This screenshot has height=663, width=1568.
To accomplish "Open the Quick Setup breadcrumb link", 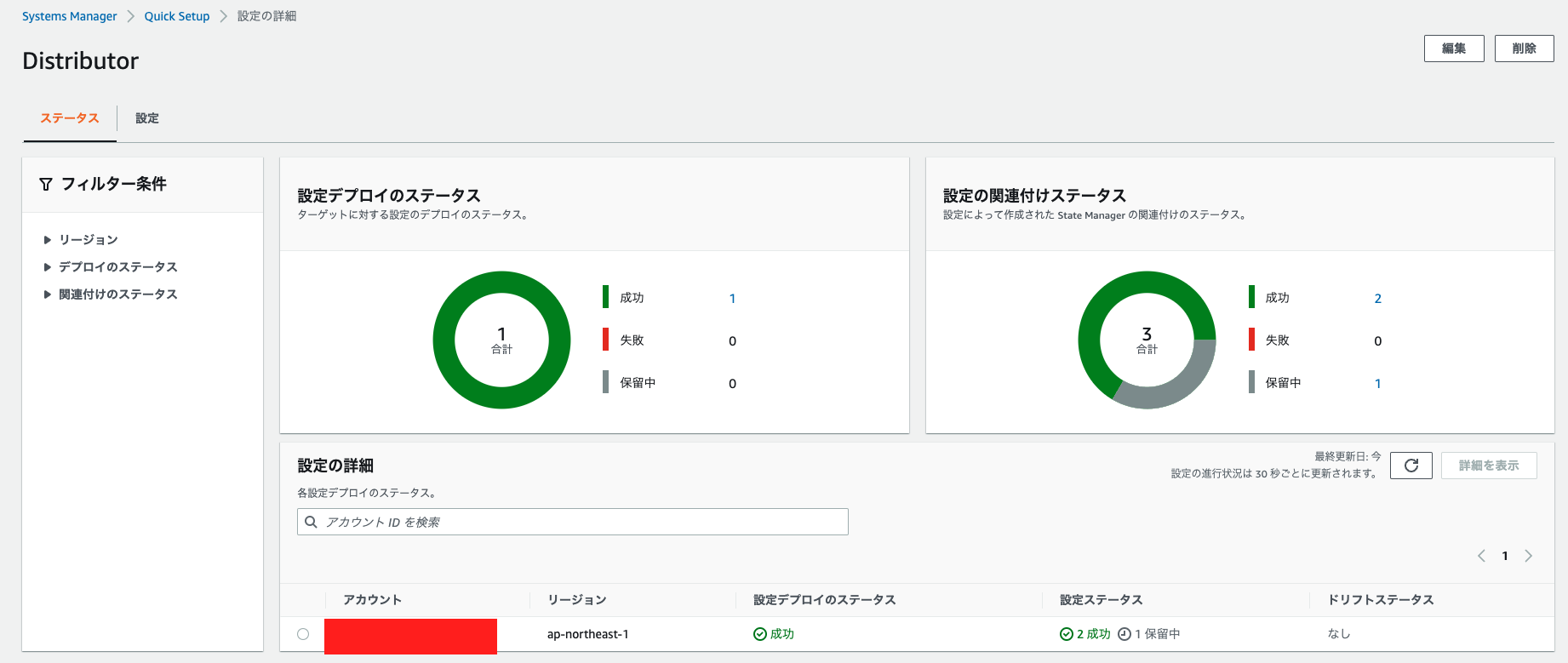I will [x=177, y=16].
